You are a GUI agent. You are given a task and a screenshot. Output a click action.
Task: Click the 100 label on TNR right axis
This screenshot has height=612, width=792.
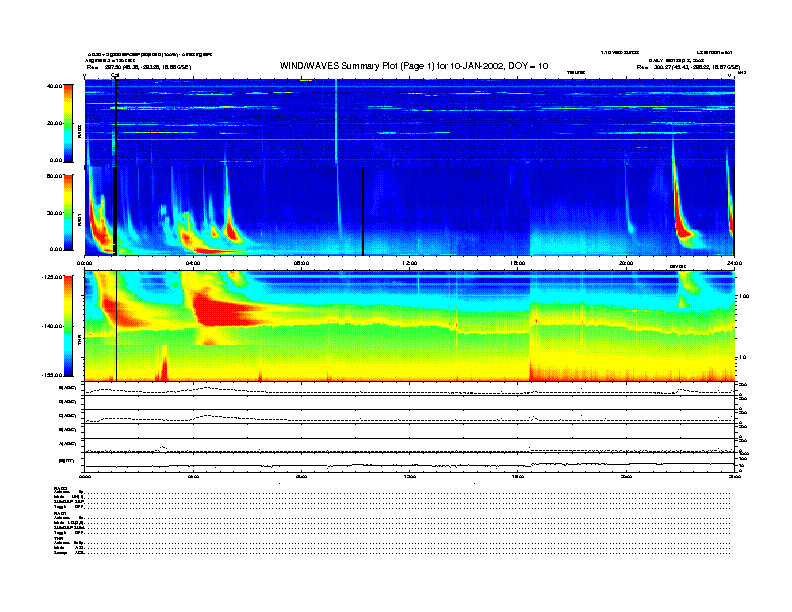click(744, 296)
